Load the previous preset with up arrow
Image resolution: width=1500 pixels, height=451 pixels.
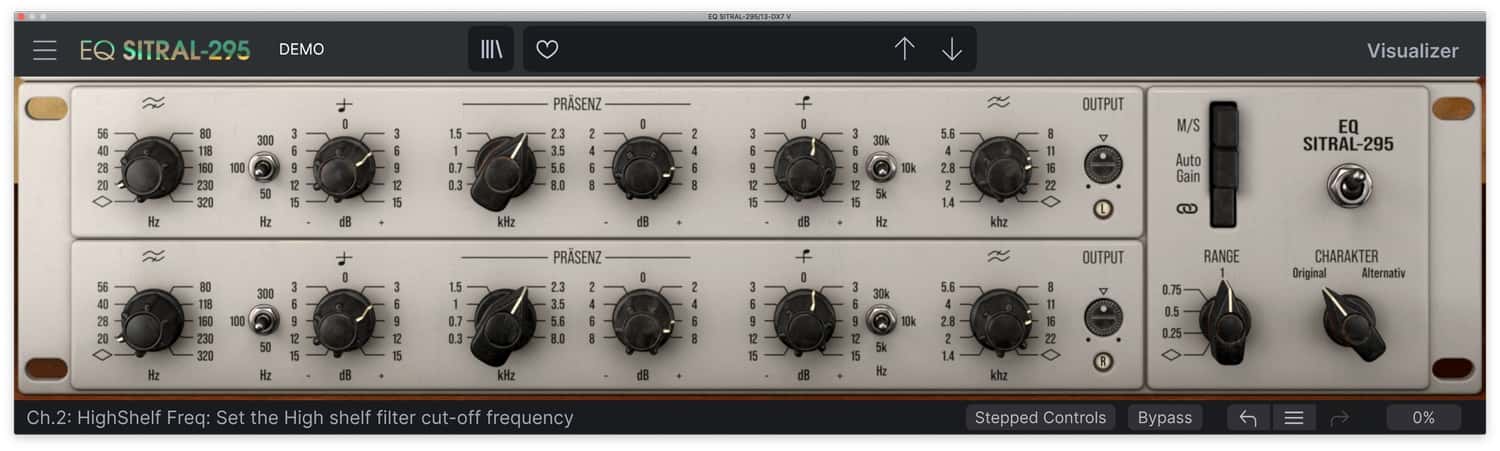pos(904,49)
